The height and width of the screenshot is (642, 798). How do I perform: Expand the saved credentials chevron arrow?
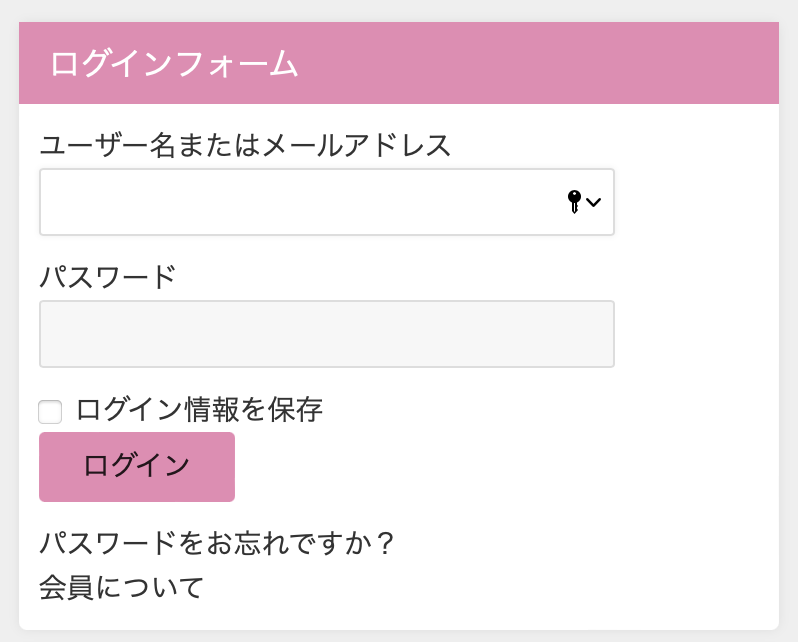coord(593,203)
